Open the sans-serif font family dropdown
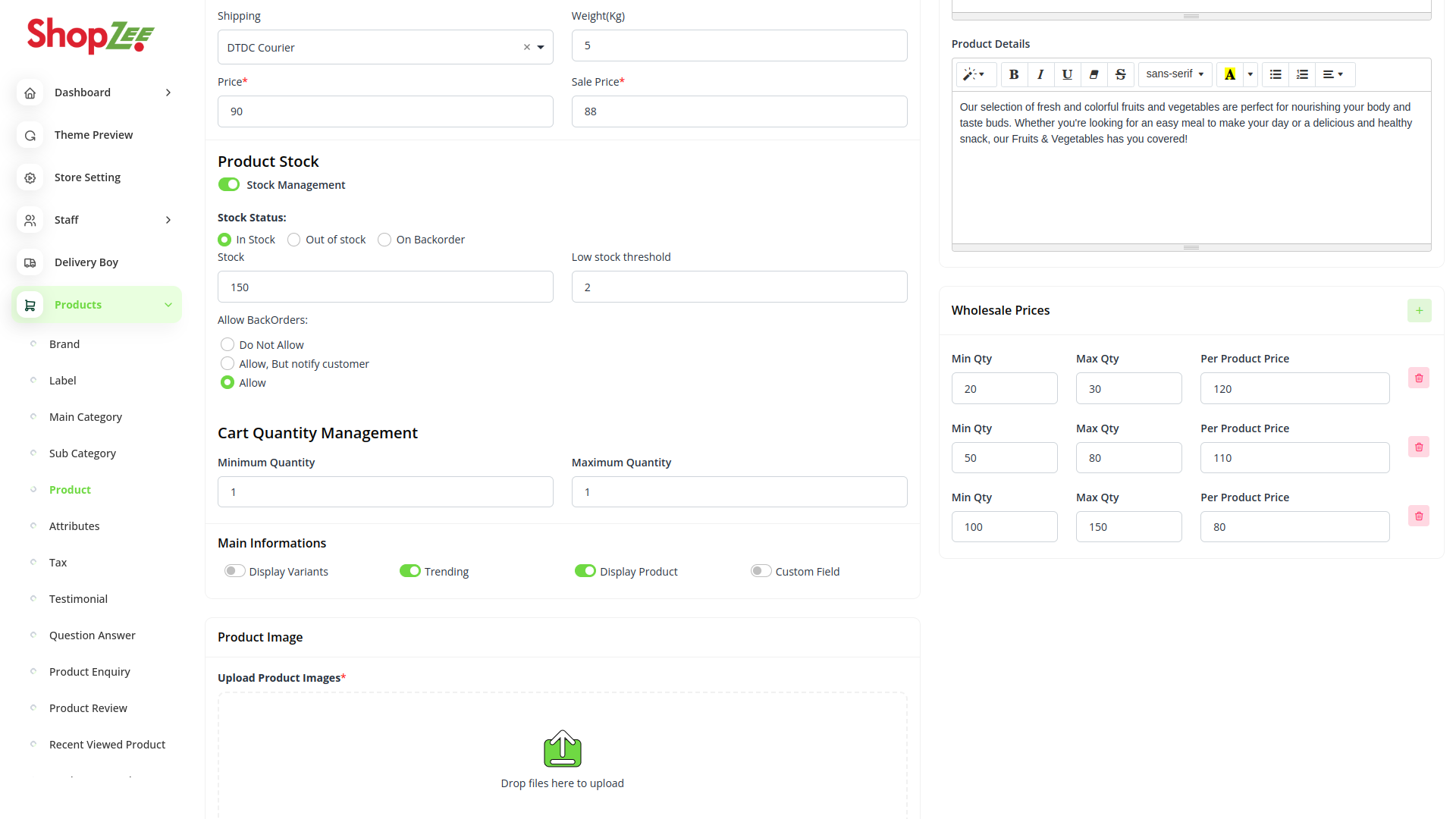The width and height of the screenshot is (1456, 819). point(1175,74)
